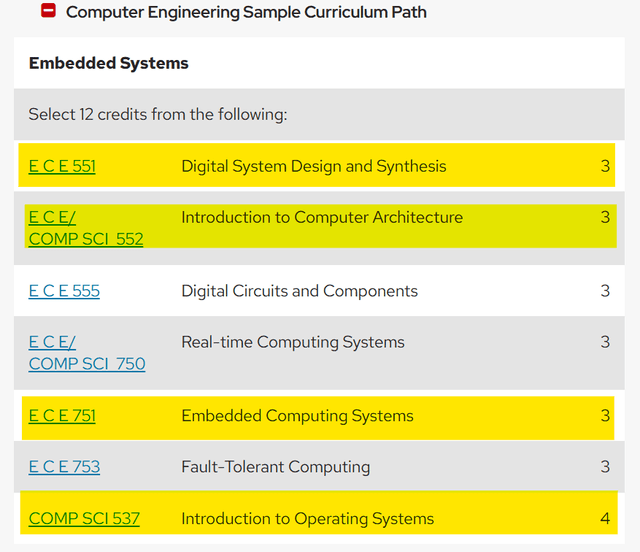Viewport: 640px width, 552px height.
Task: Click the Introduction to Operating Systems title
Action: 307,518
